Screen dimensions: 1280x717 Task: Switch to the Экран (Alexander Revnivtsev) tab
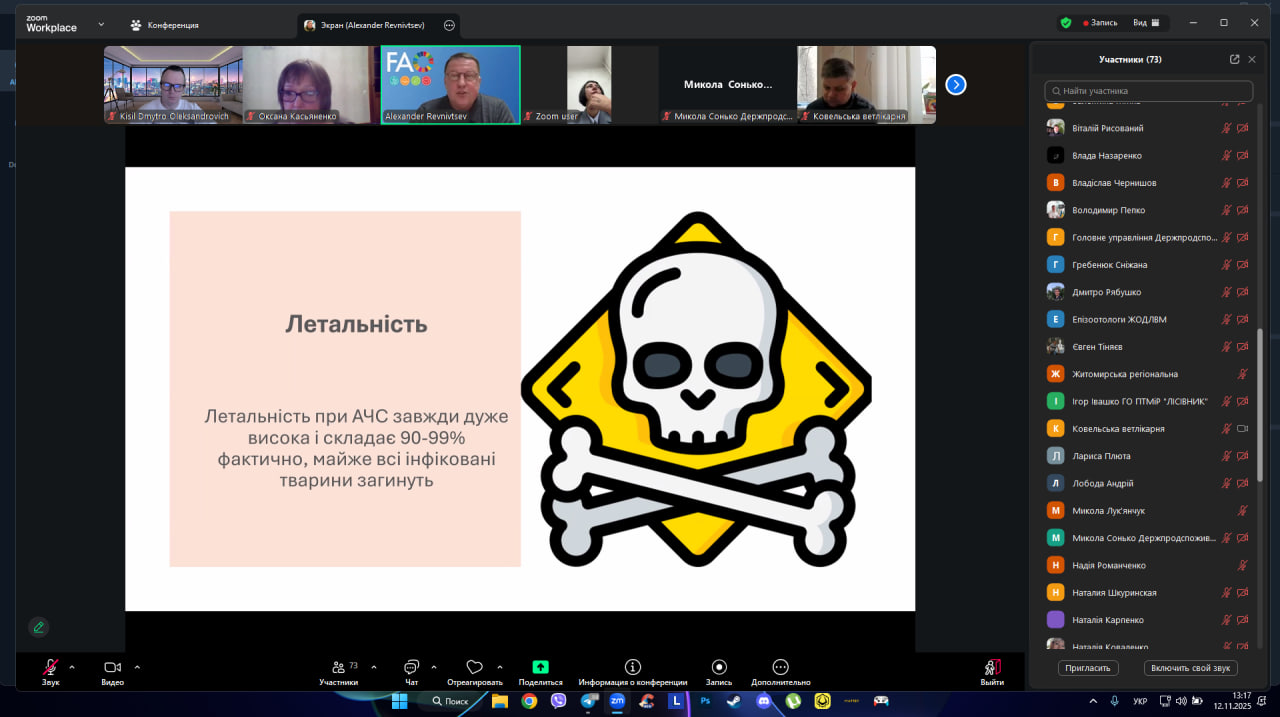coord(371,25)
